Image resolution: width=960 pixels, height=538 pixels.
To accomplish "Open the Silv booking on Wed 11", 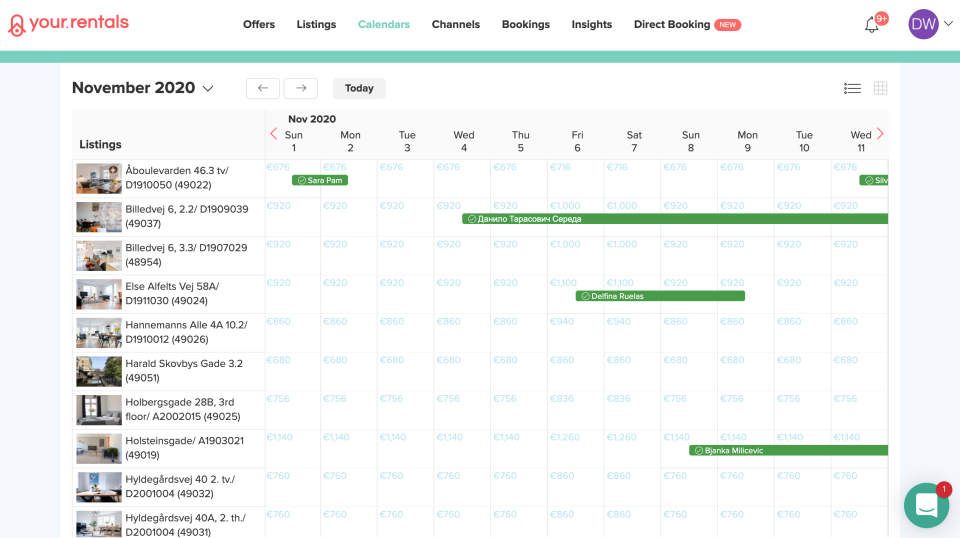I will pyautogui.click(x=874, y=181).
